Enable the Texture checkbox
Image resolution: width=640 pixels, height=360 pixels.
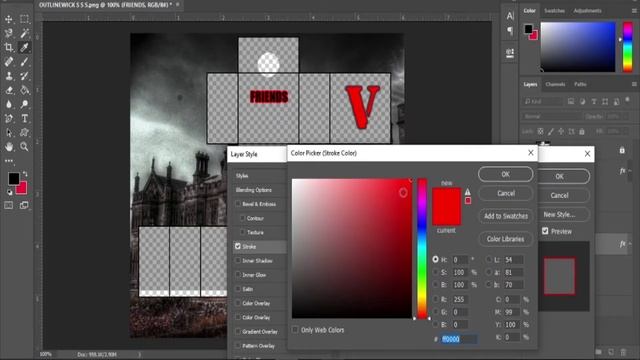[x=242, y=232]
